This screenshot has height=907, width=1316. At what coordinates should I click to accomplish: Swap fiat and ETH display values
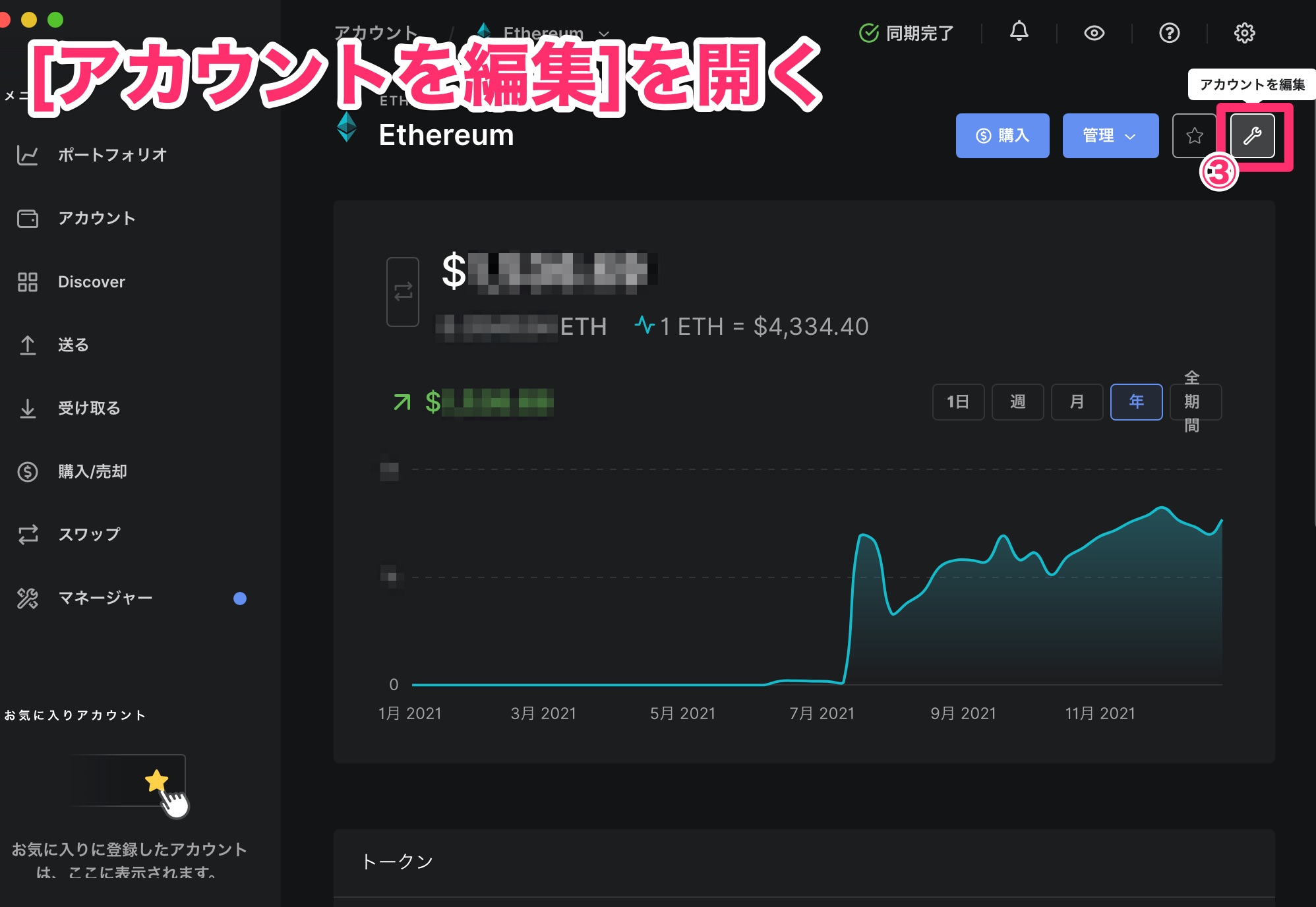point(403,292)
